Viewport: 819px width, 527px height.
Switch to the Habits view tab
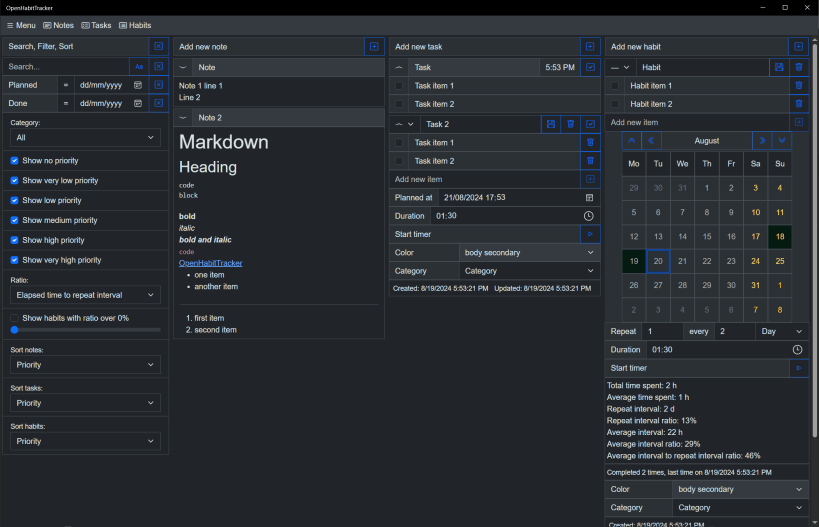coord(135,25)
